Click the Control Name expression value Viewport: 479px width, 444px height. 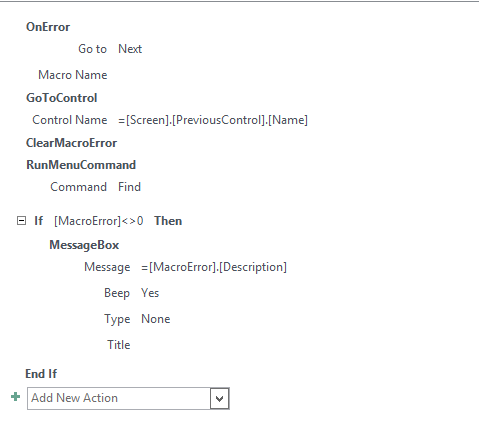coord(213,120)
